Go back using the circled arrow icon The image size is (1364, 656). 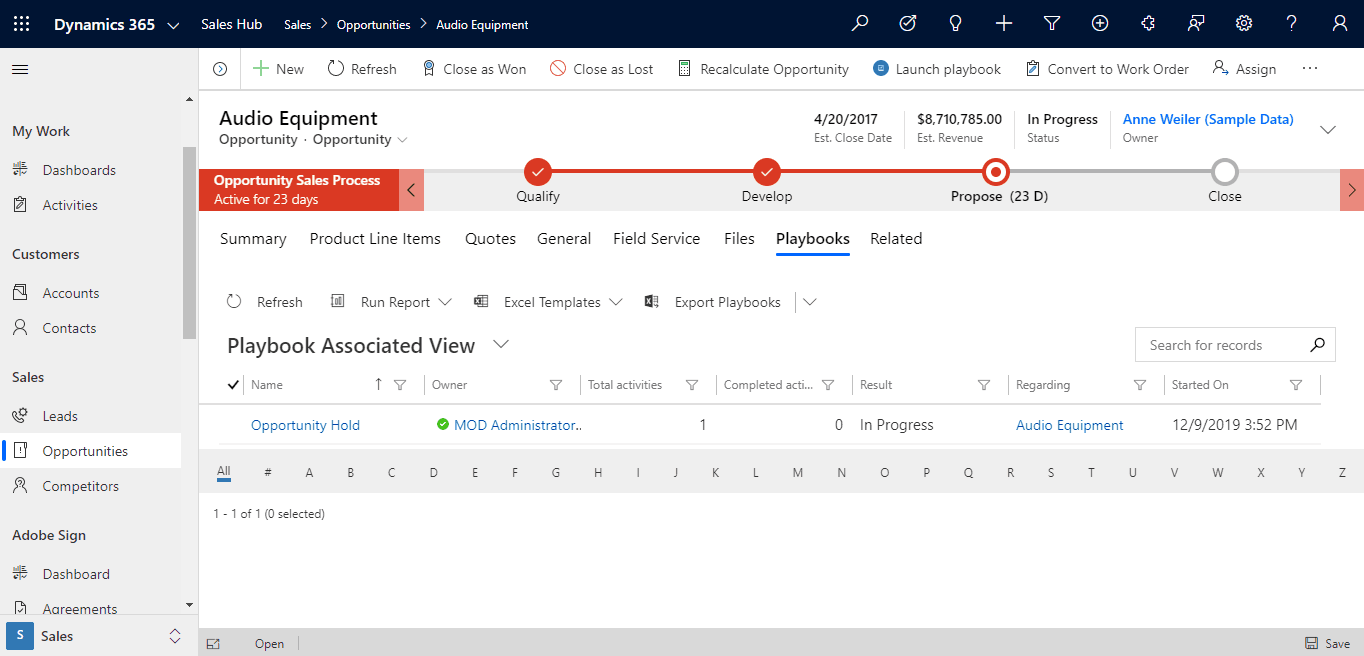[x=220, y=69]
